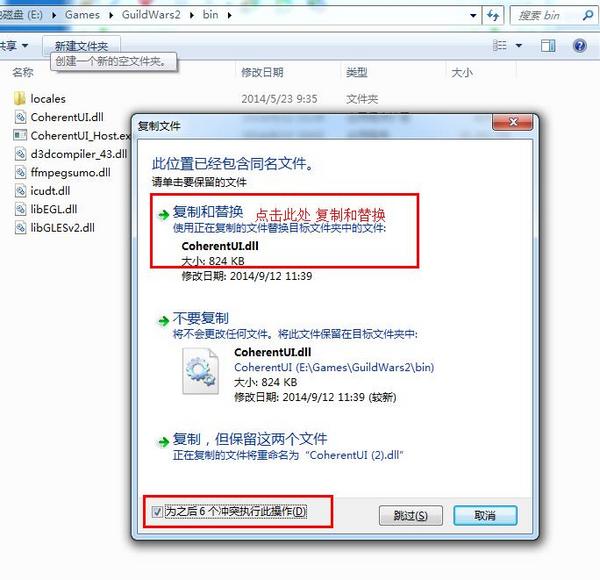The height and width of the screenshot is (580, 600).
Task: Click the Cancel button in dialog
Action: click(x=485, y=516)
